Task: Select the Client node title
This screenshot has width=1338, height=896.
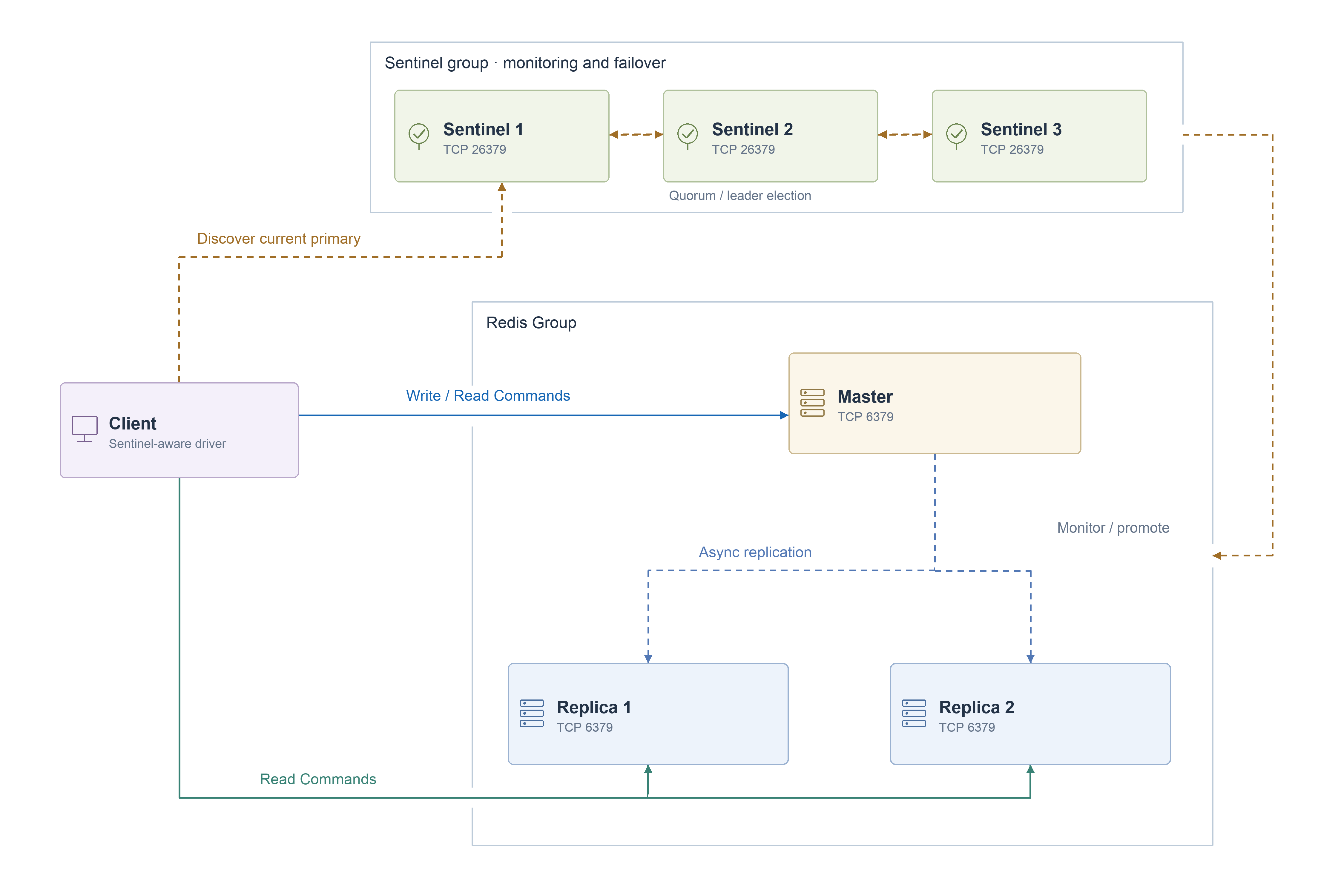Action: pos(133,424)
